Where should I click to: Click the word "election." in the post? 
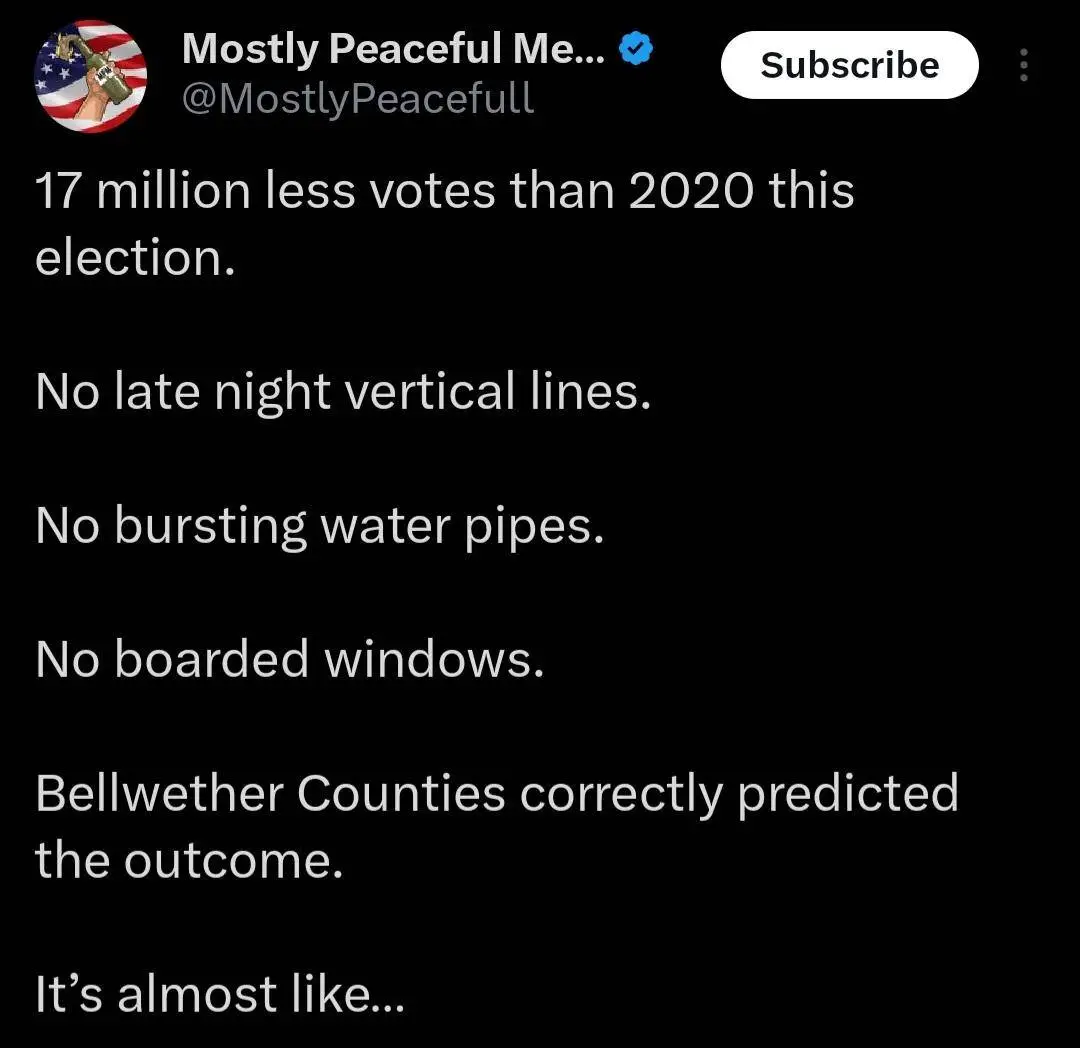[135, 257]
